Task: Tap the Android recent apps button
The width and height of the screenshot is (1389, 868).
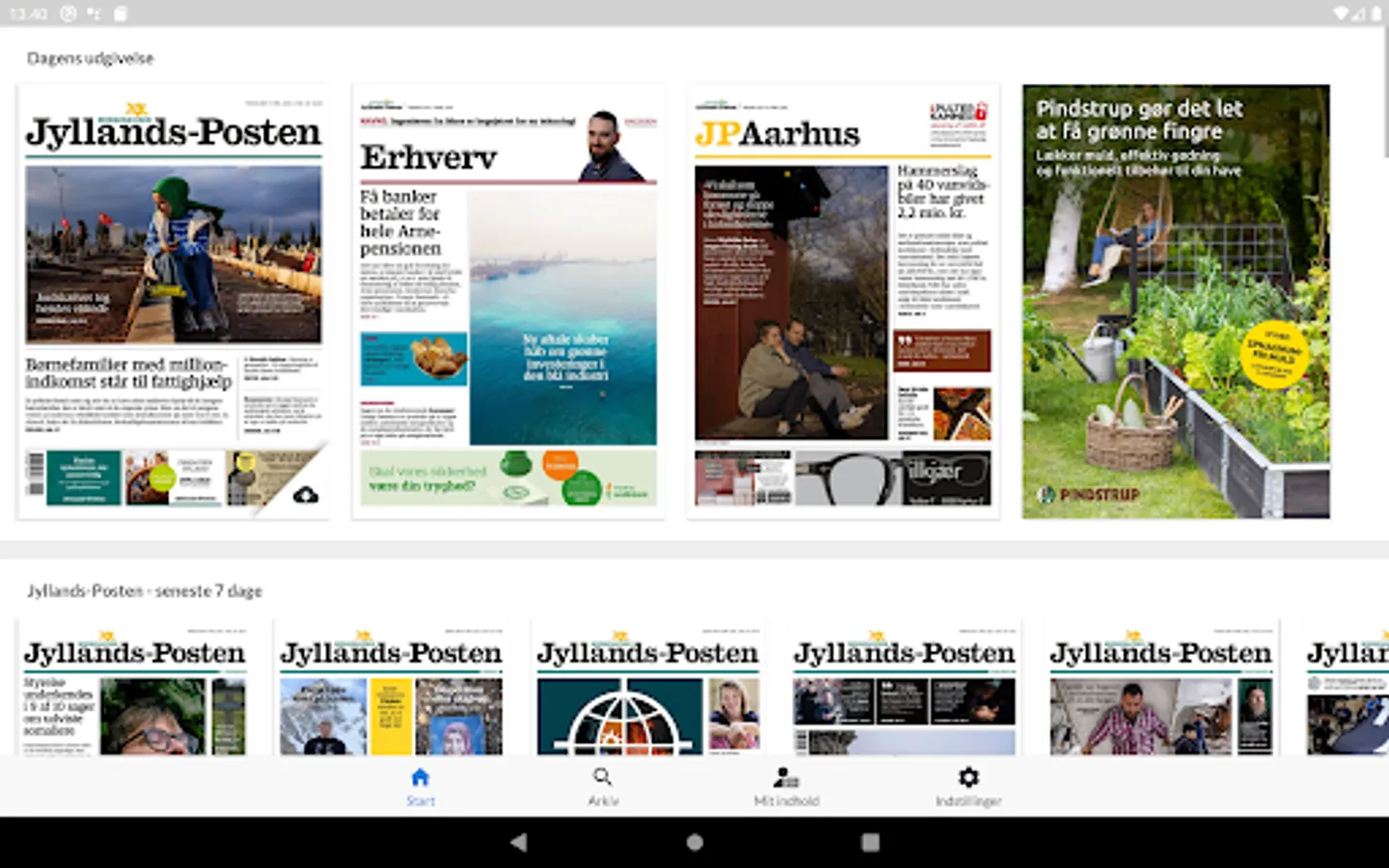Action: [870, 842]
